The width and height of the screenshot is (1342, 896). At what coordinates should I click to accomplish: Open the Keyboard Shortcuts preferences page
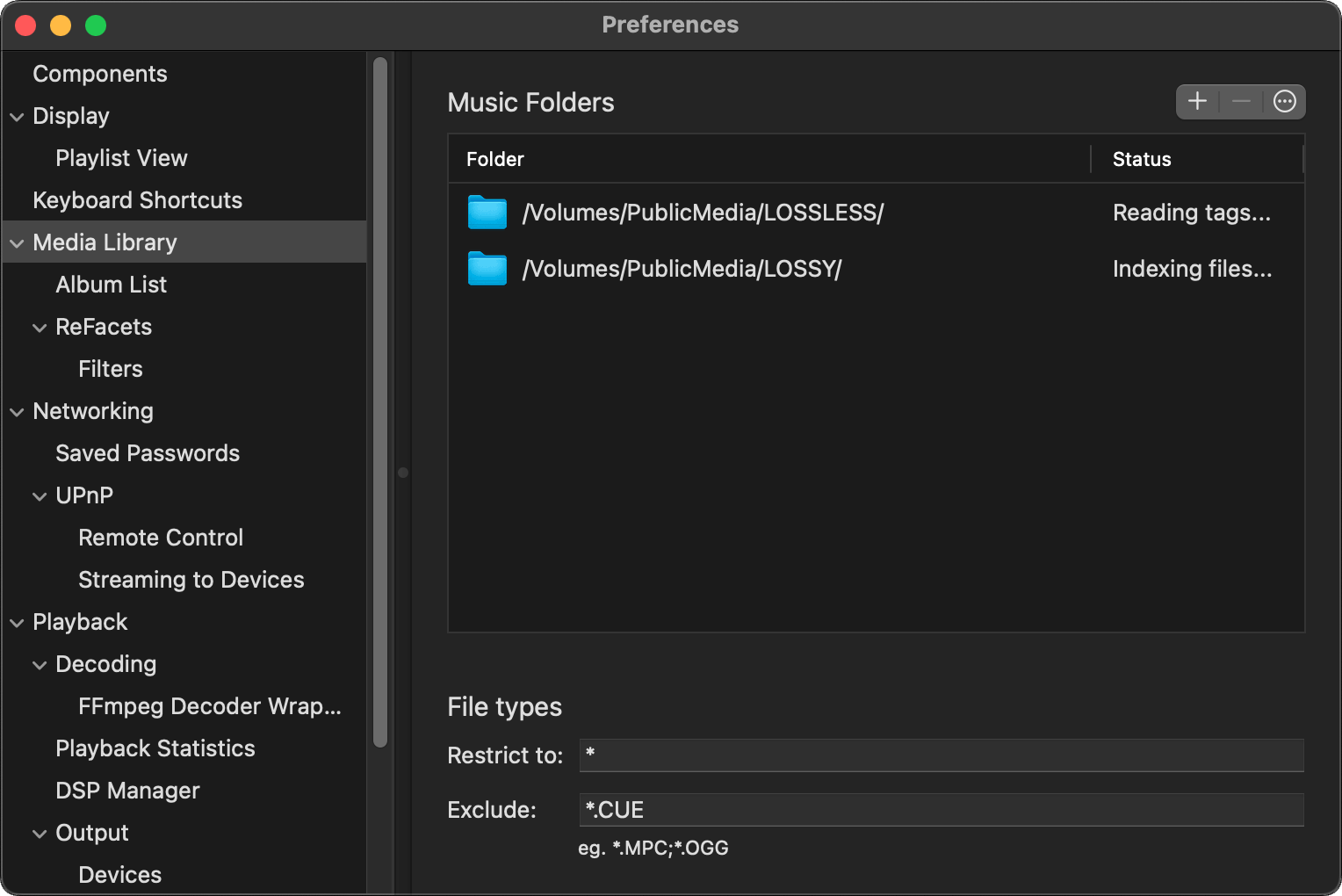click(x=137, y=200)
